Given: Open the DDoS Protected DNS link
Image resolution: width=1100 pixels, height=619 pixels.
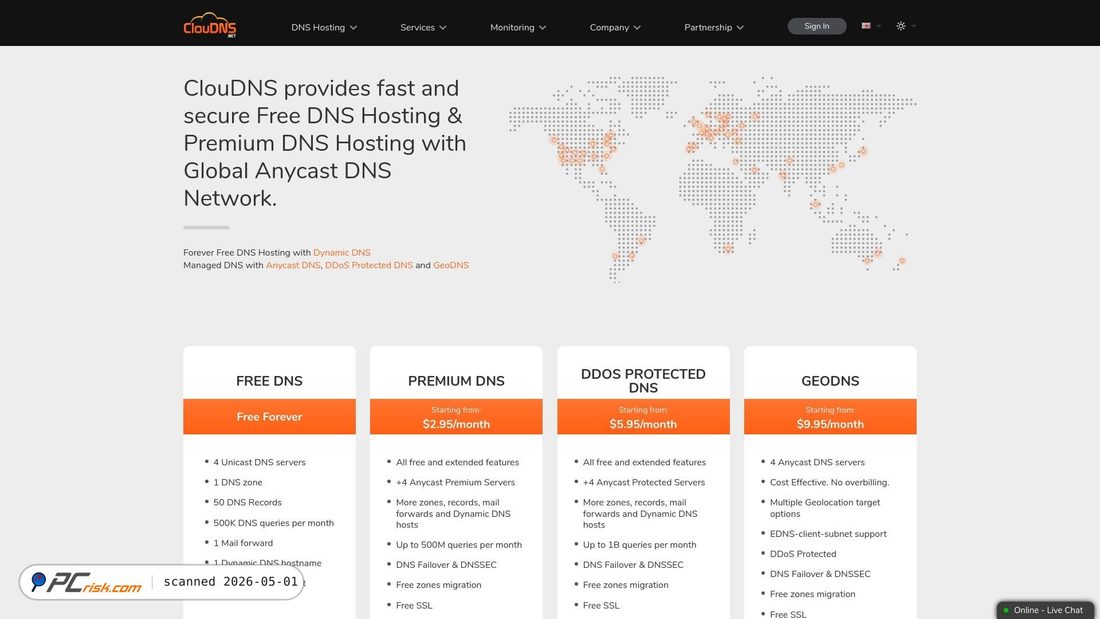Looking at the screenshot, I should (x=369, y=265).
